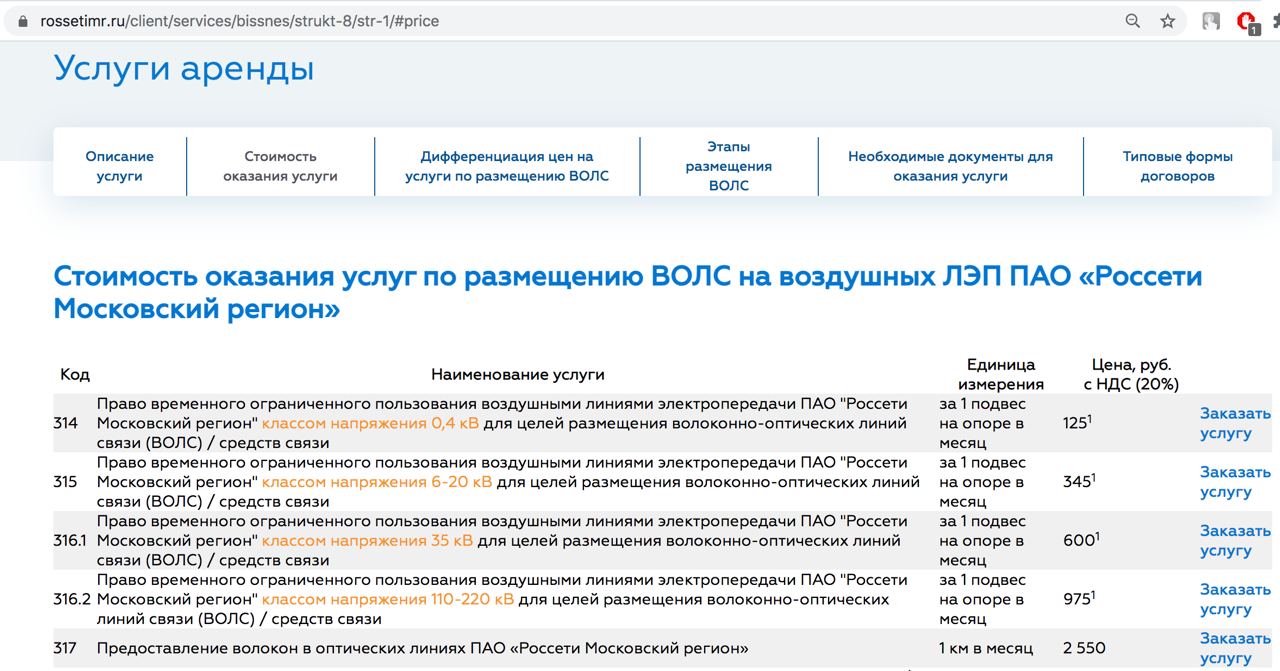Click Заказать услугу for code 315
This screenshot has width=1280, height=671.
coord(1235,482)
